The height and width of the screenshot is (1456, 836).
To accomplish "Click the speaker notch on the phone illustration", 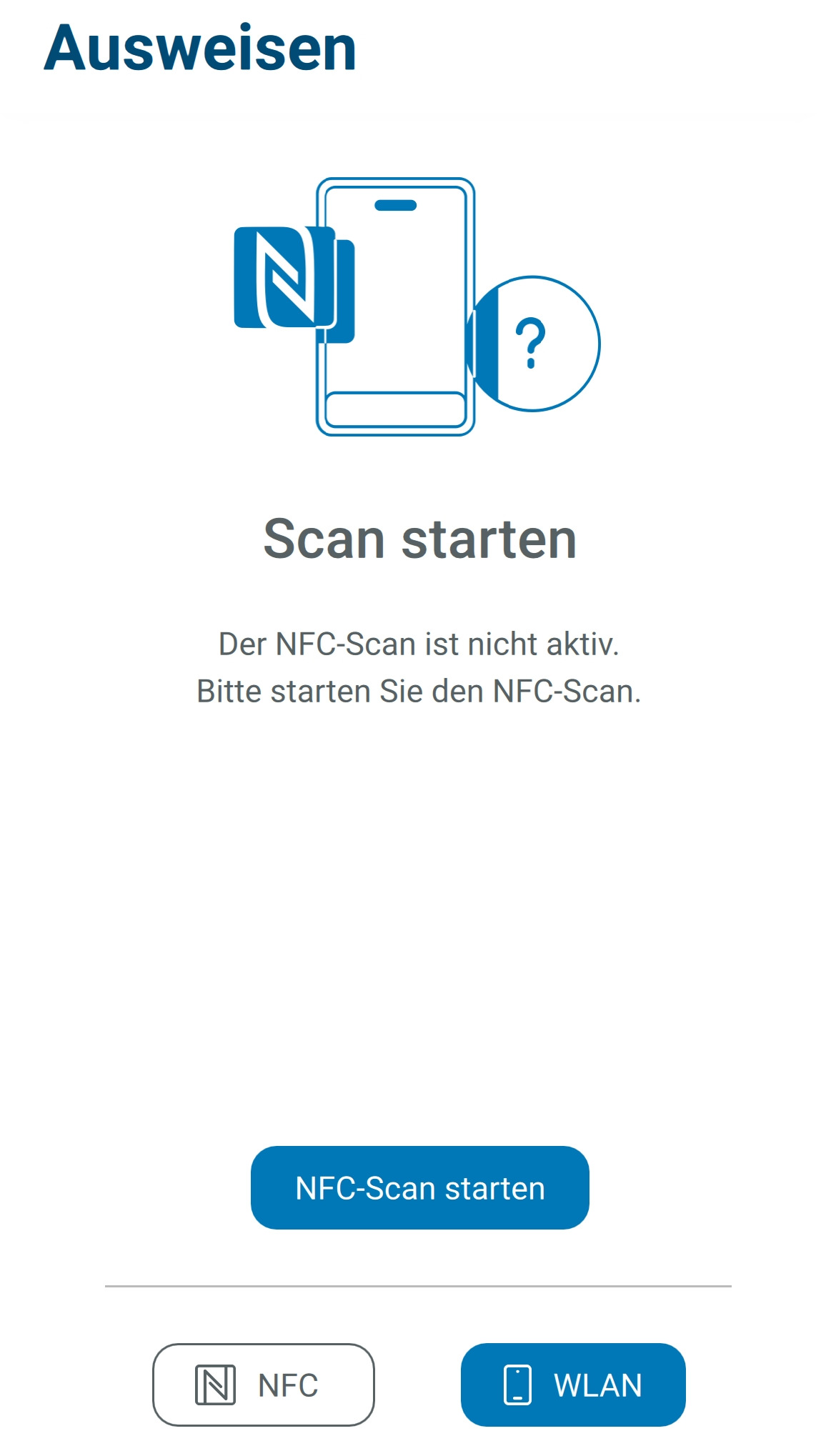I will [x=395, y=206].
